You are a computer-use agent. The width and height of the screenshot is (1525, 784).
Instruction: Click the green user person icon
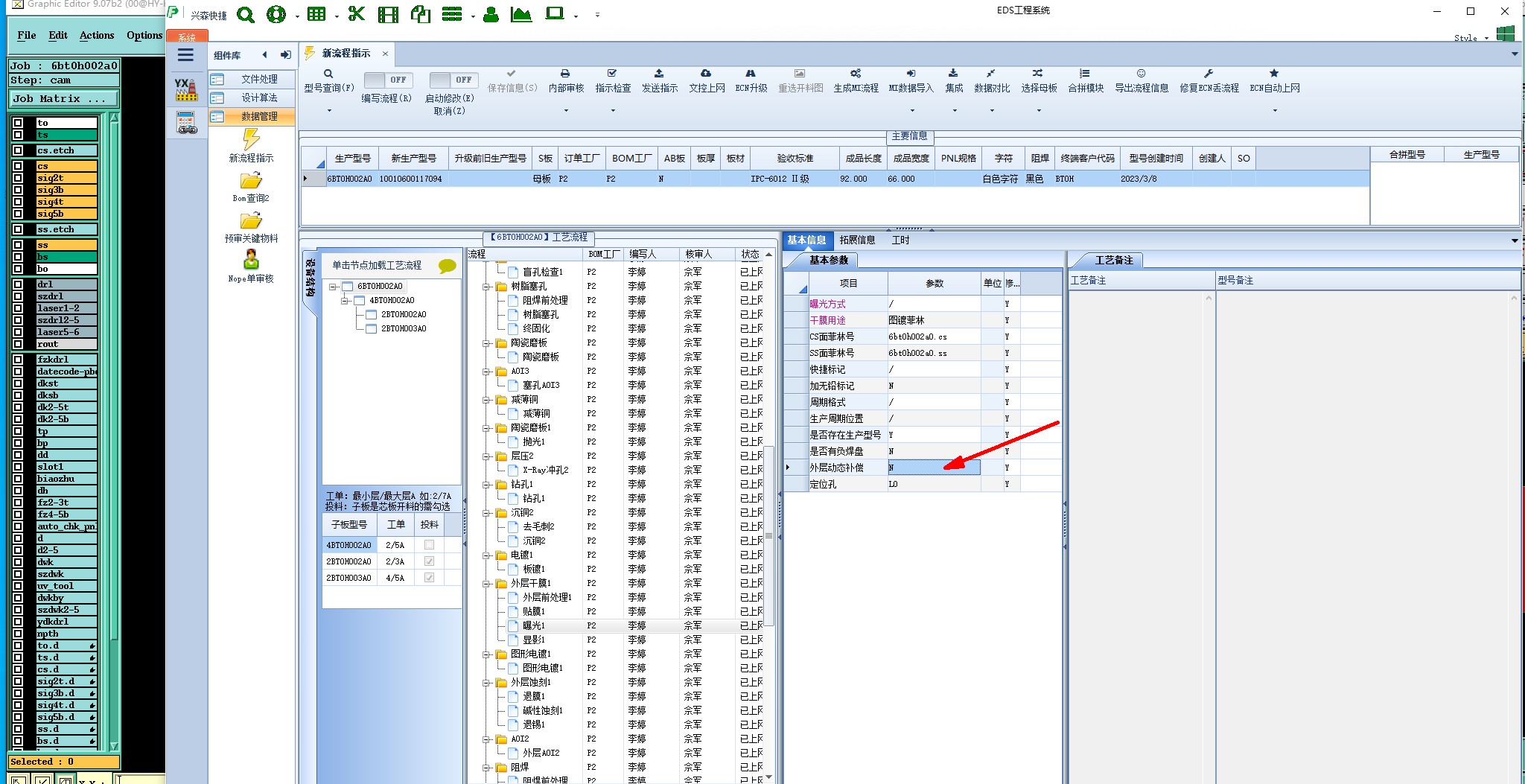coord(491,14)
